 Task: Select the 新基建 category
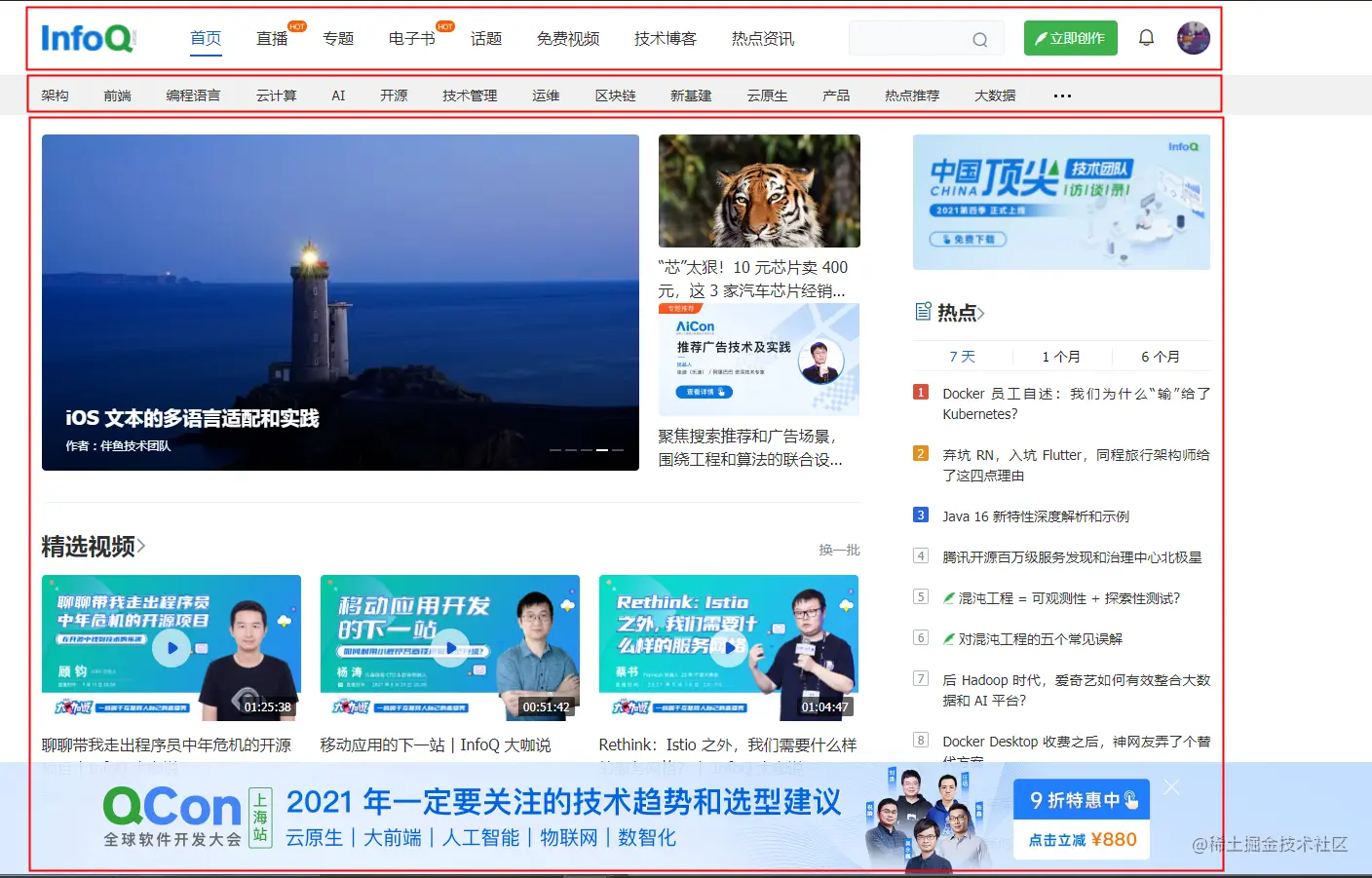click(691, 95)
